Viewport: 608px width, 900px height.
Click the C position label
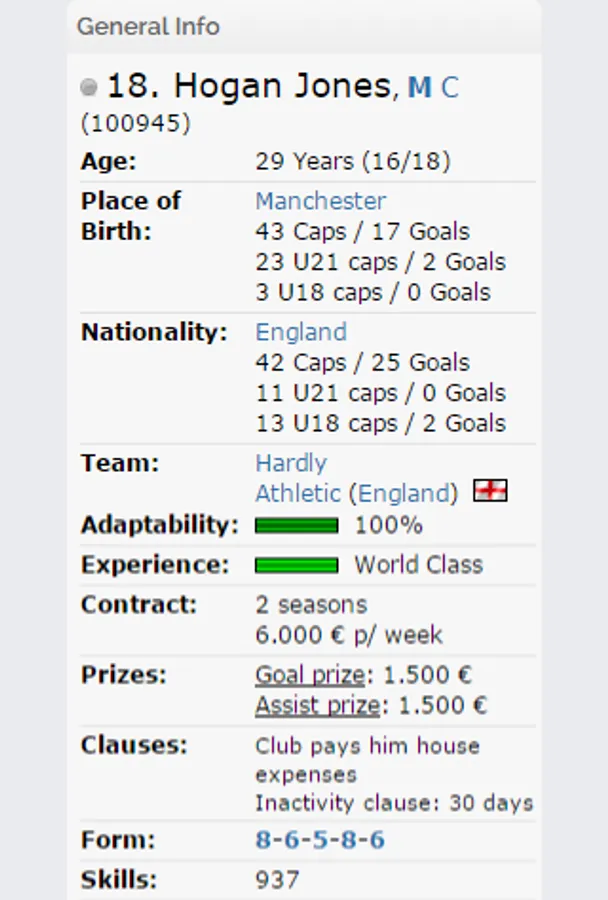(x=450, y=88)
